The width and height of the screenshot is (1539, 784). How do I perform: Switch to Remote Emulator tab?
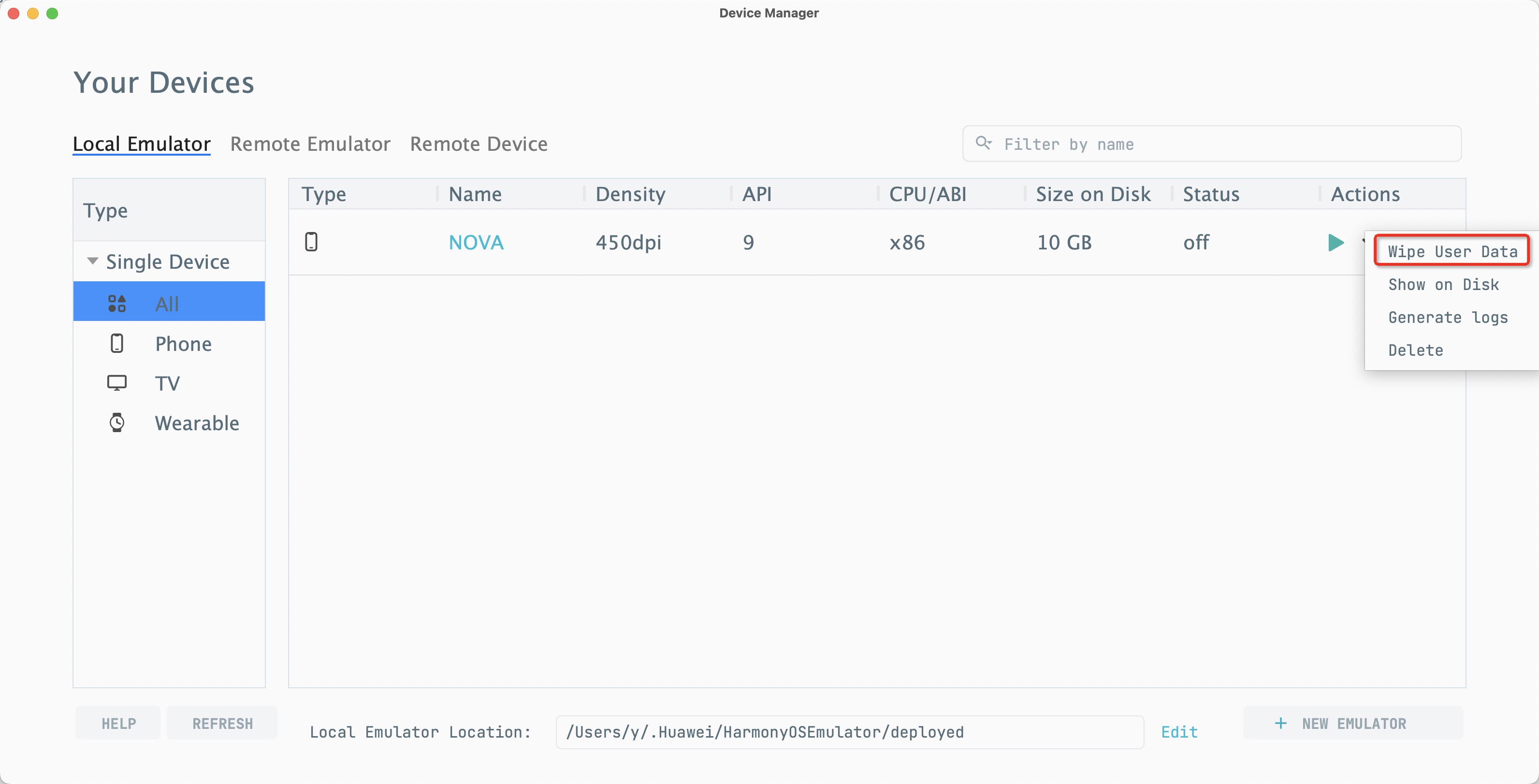coord(310,144)
